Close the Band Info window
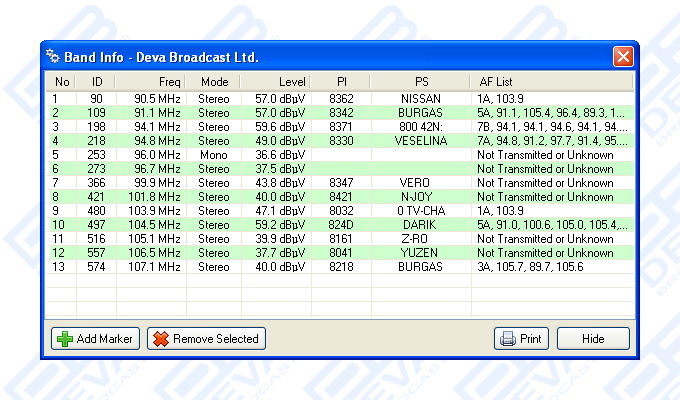The height and width of the screenshot is (400, 680). (622, 57)
